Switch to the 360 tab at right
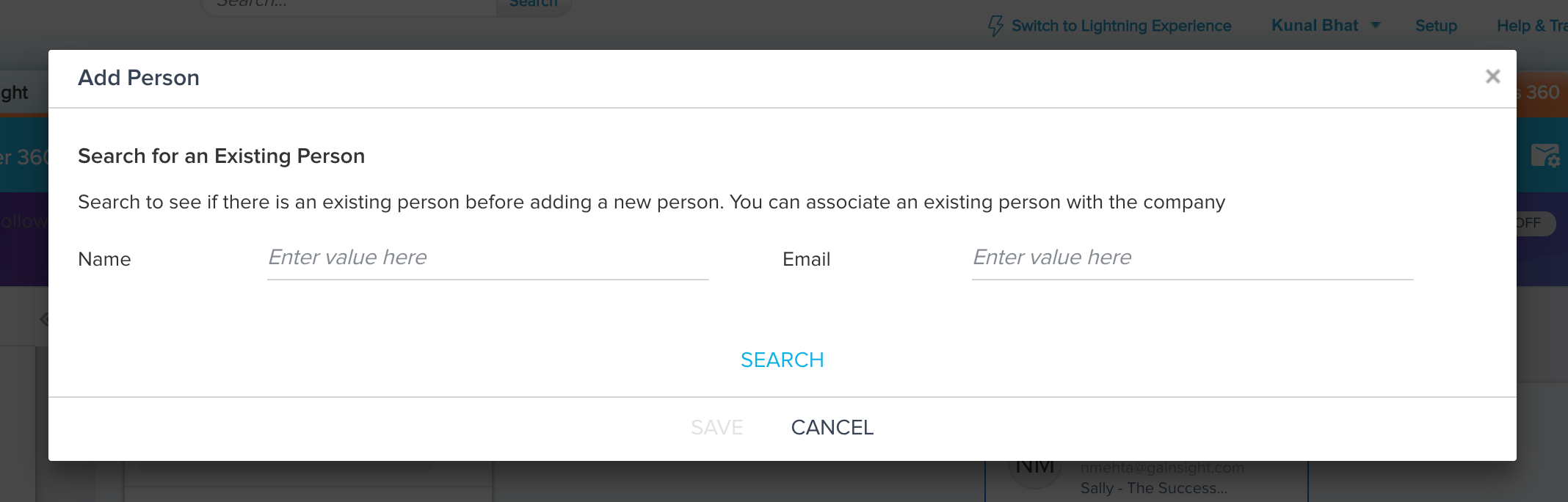The image size is (1568, 502). click(1542, 92)
